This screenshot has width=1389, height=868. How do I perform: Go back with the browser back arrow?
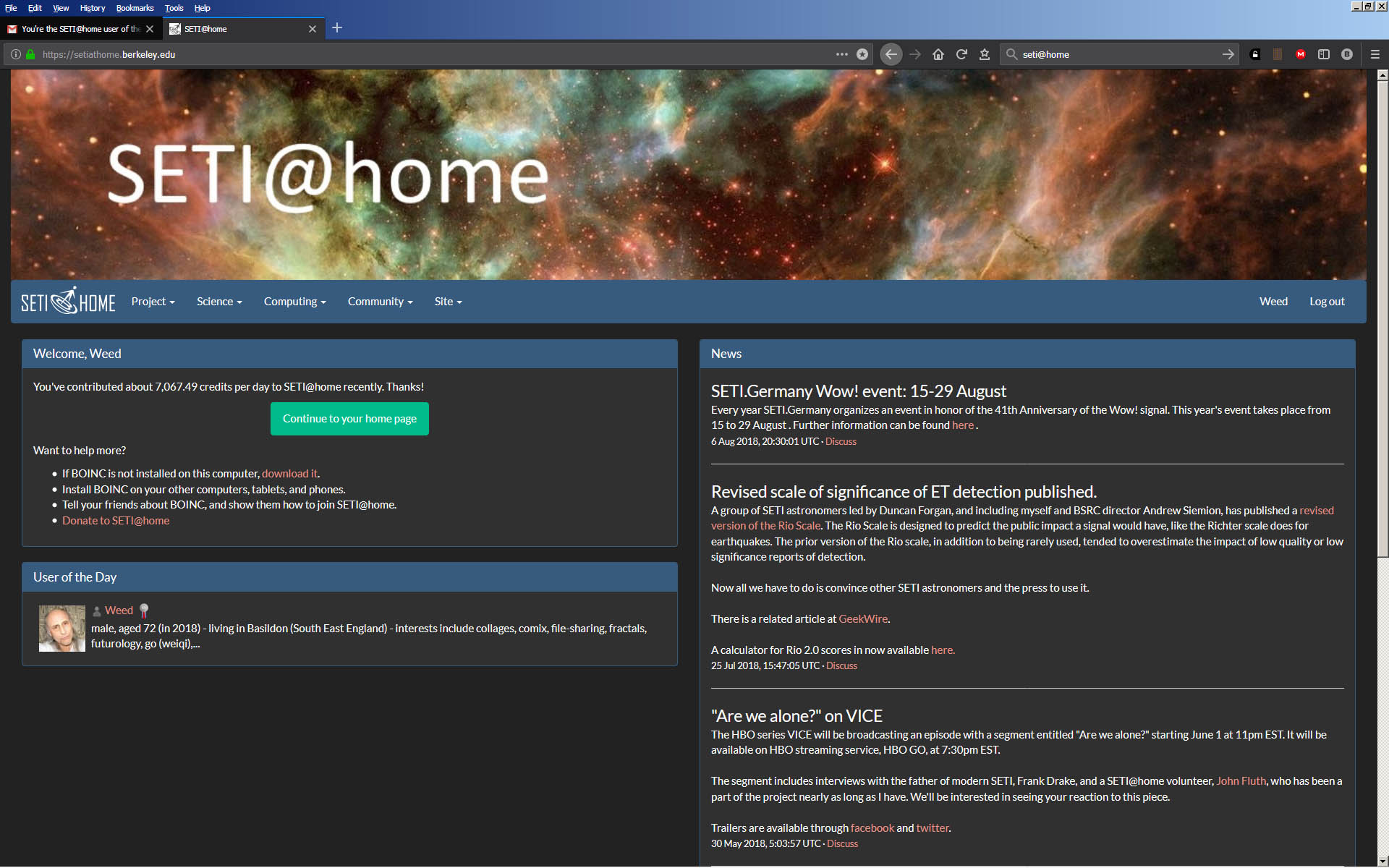click(x=891, y=54)
